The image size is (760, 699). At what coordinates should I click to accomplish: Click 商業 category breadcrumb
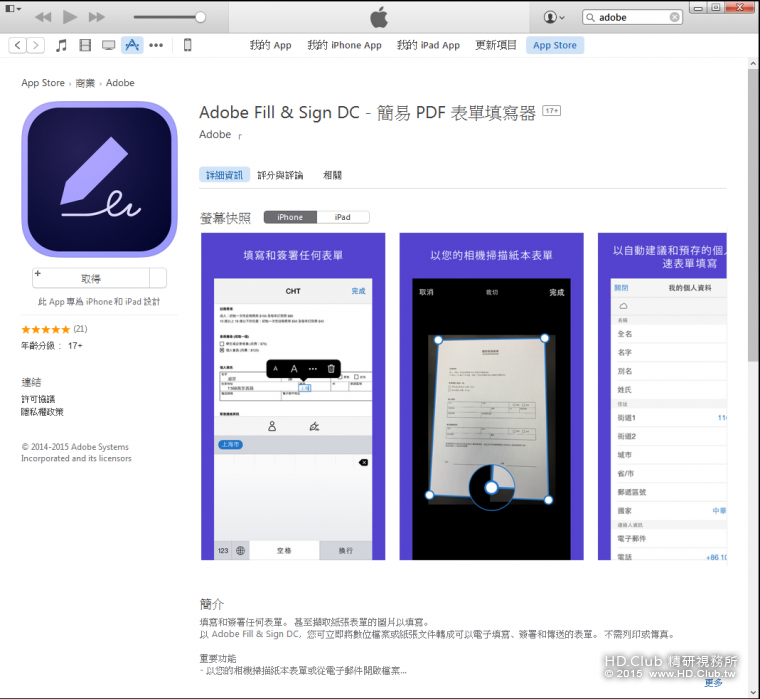(85, 83)
